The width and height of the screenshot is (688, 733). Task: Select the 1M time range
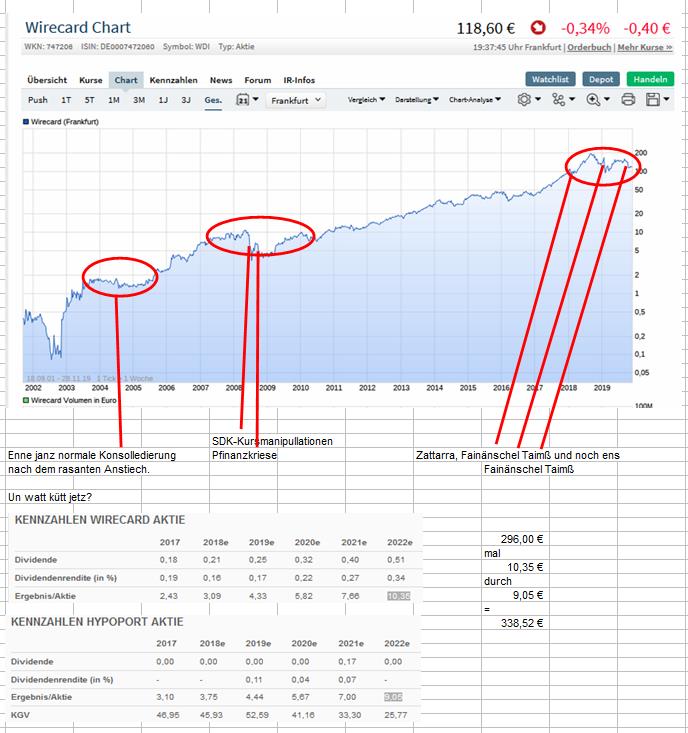pyautogui.click(x=114, y=100)
